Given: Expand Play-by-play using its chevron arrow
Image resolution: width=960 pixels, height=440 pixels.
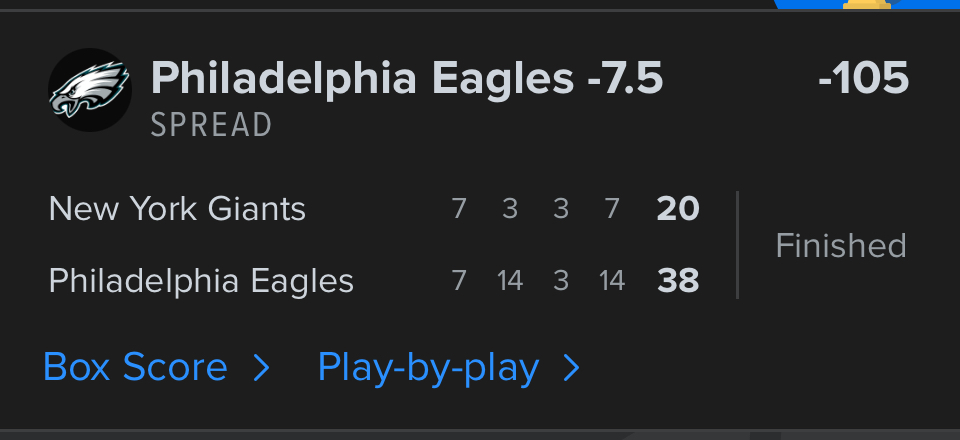Looking at the screenshot, I should click(572, 369).
